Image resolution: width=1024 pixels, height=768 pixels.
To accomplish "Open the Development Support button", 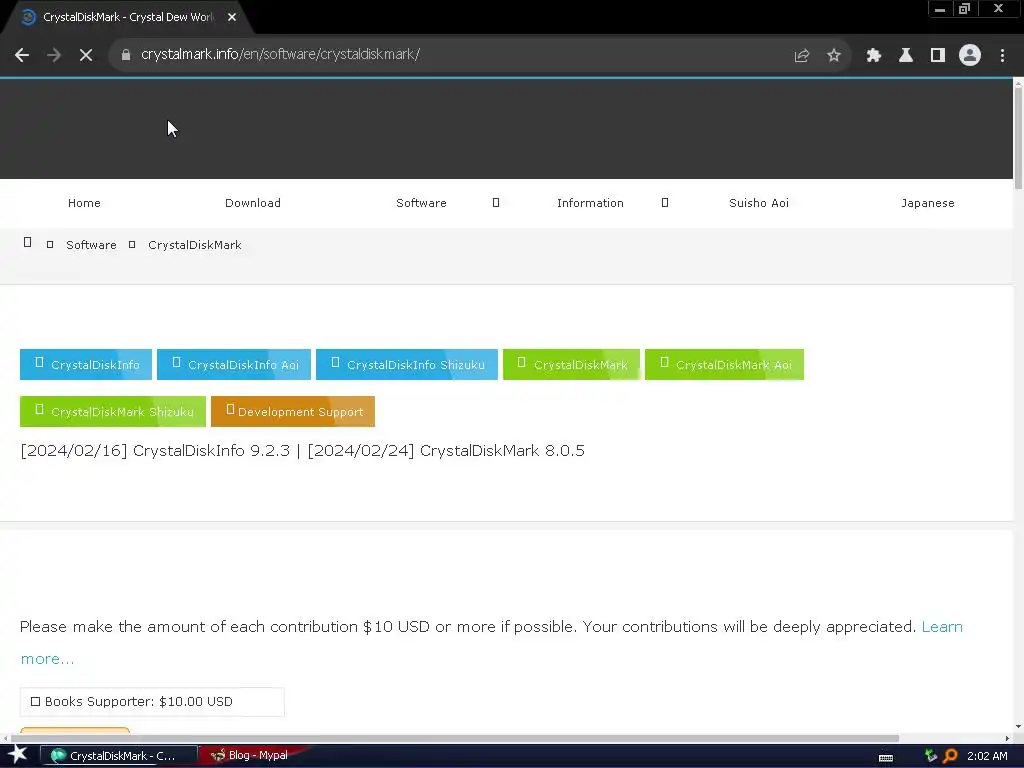I will pyautogui.click(x=293, y=411).
